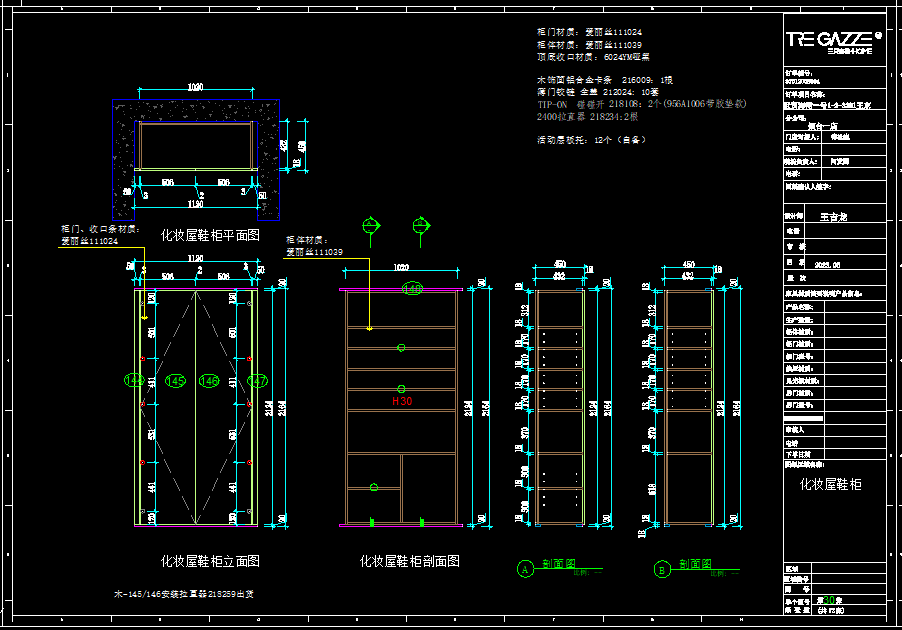The image size is (902, 630).
Task: Click the 顶底收口材质: 6024YM哑黑 note
Action: (x=594, y=57)
